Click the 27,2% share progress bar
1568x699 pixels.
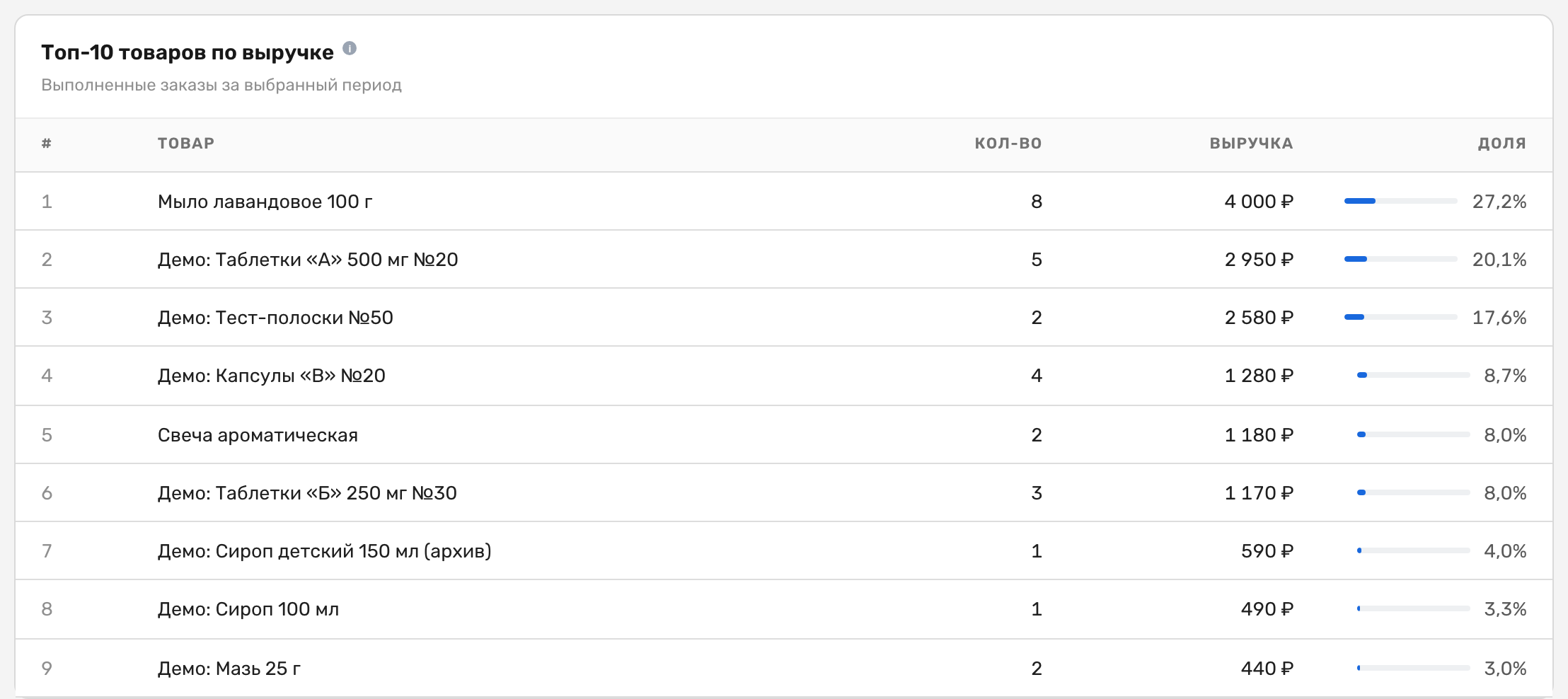1400,202
